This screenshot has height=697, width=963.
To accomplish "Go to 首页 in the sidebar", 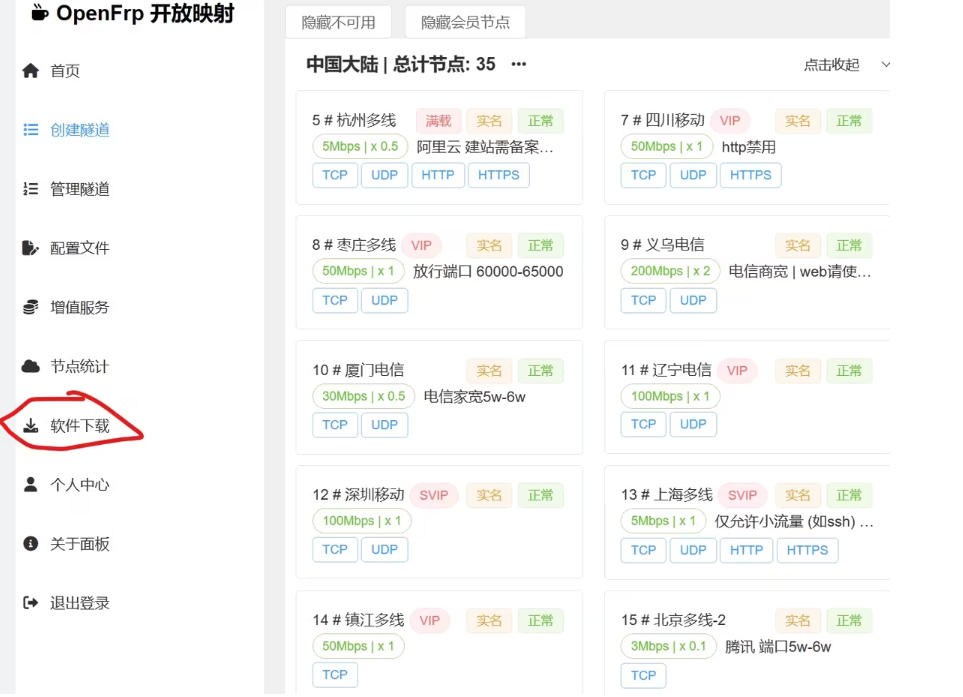I will (x=65, y=71).
